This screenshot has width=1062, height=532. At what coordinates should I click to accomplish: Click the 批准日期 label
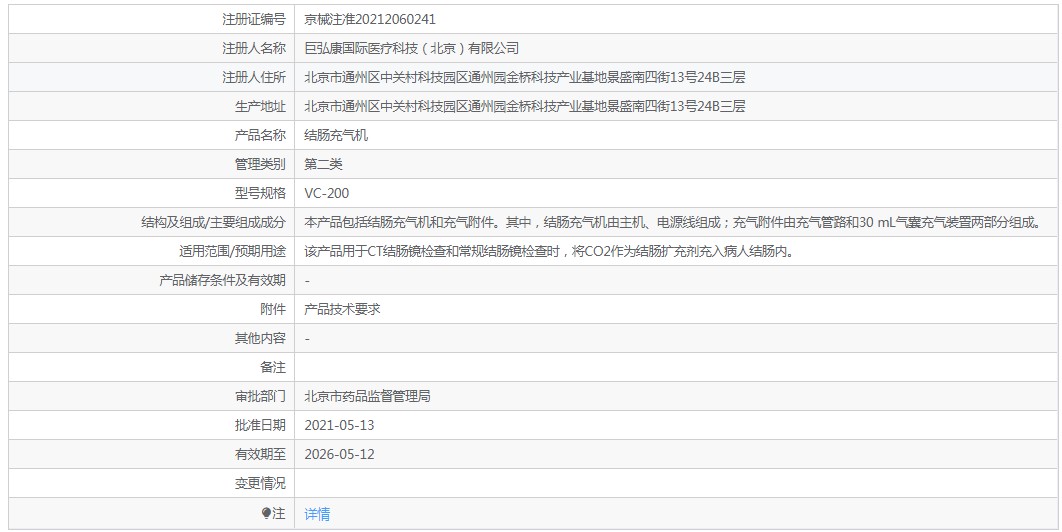[260, 426]
